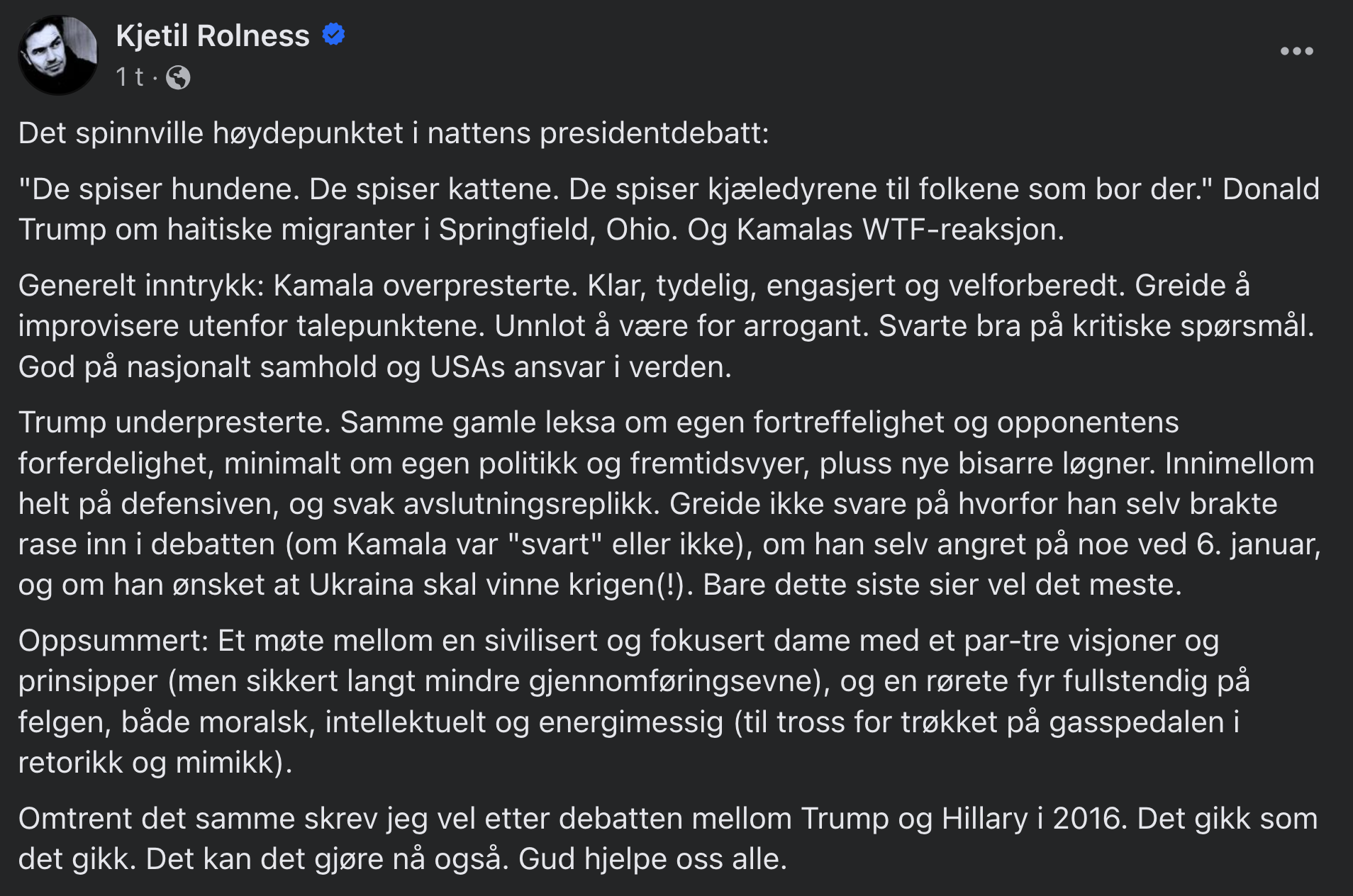Click the Kjetil Rolness author name

coord(213,35)
